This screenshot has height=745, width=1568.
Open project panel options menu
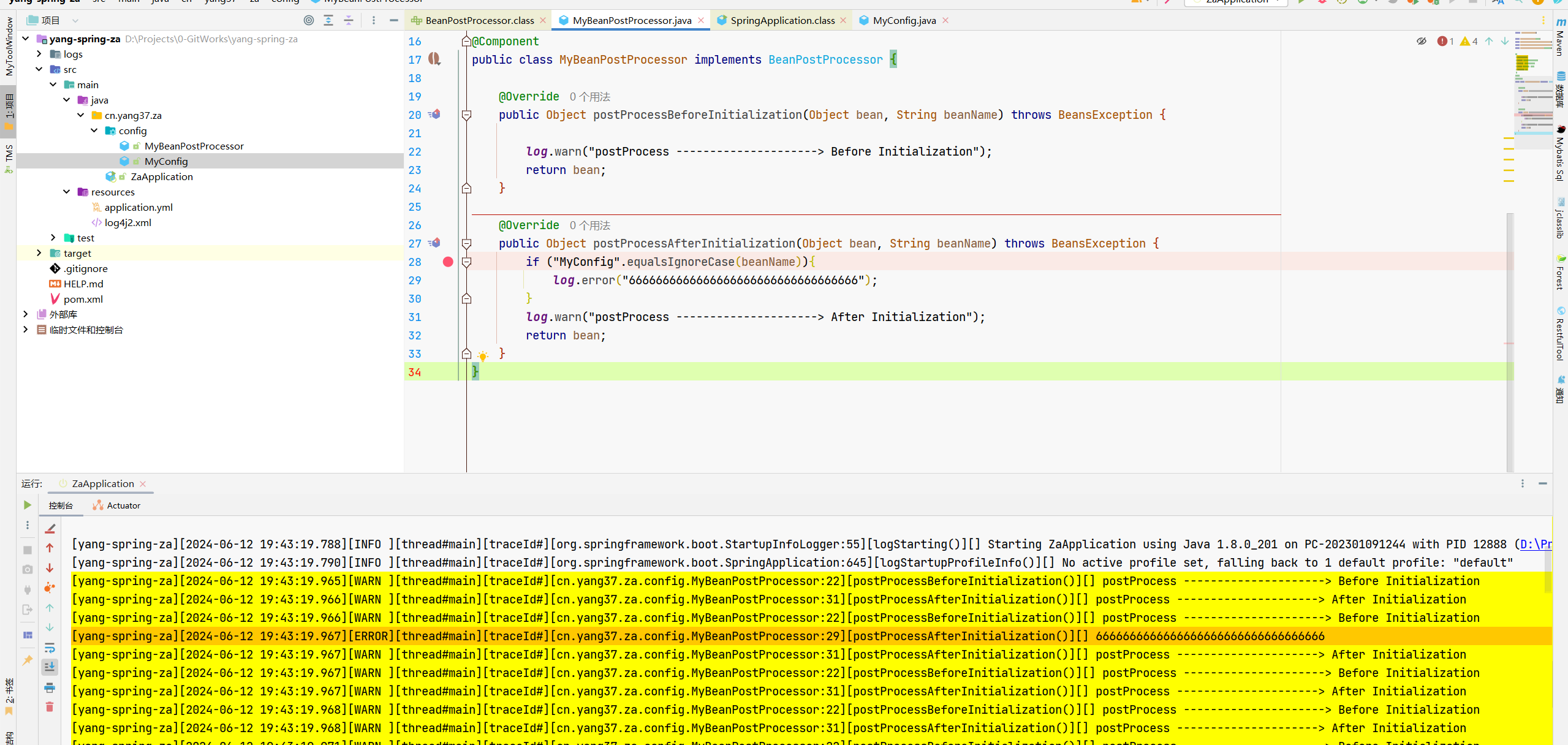pyautogui.click(x=374, y=20)
